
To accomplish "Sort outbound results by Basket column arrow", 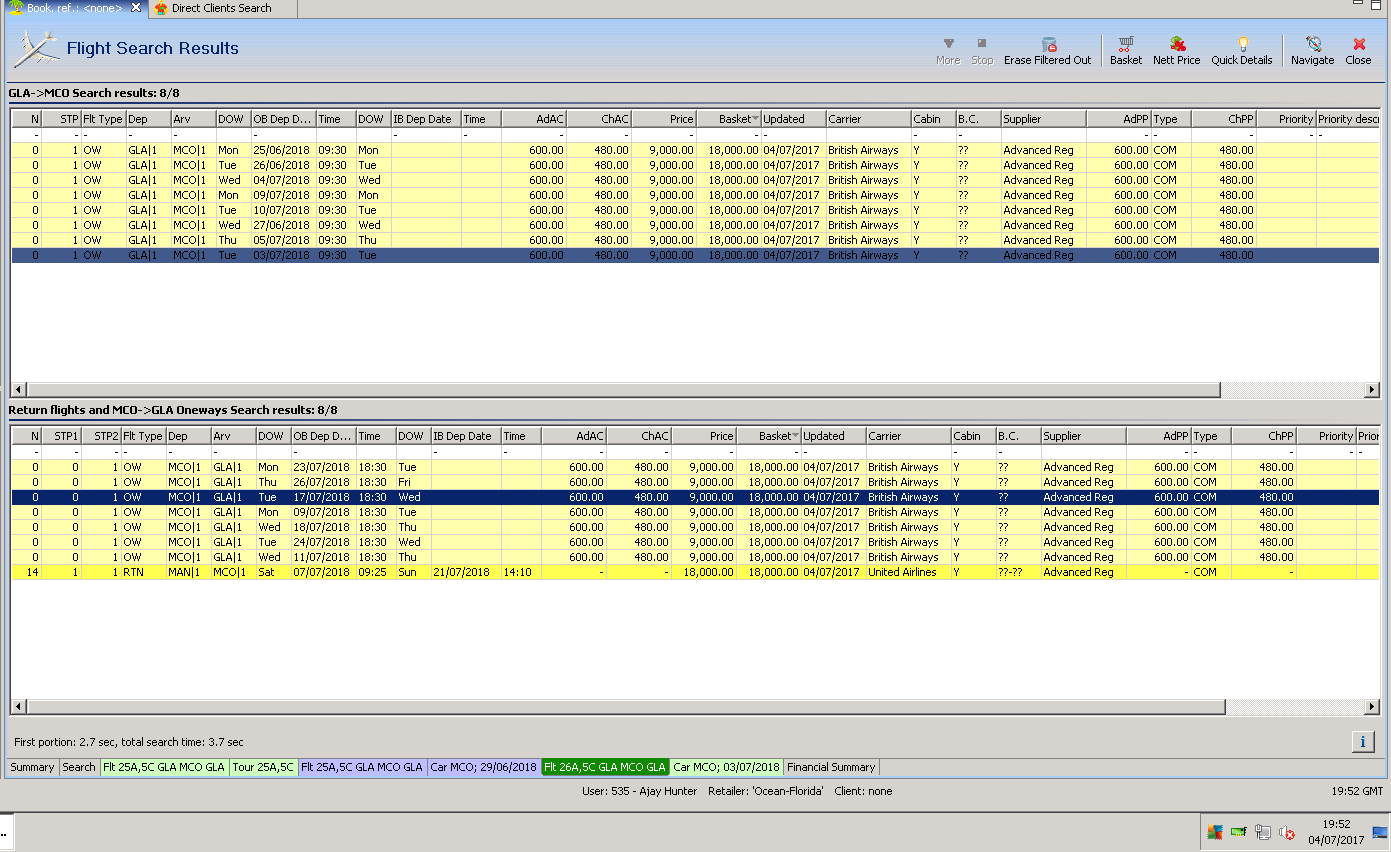I will pyautogui.click(x=755, y=119).
